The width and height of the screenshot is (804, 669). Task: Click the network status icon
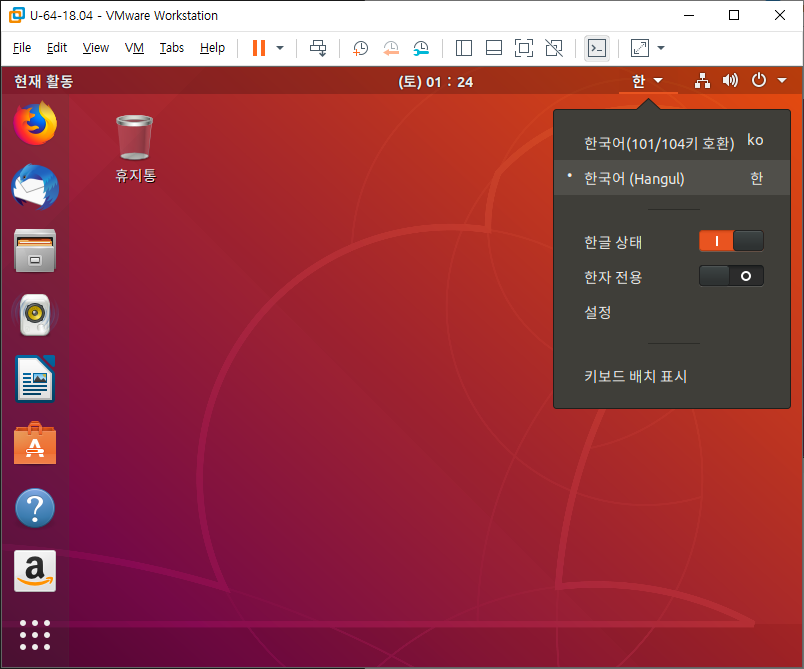click(x=702, y=80)
